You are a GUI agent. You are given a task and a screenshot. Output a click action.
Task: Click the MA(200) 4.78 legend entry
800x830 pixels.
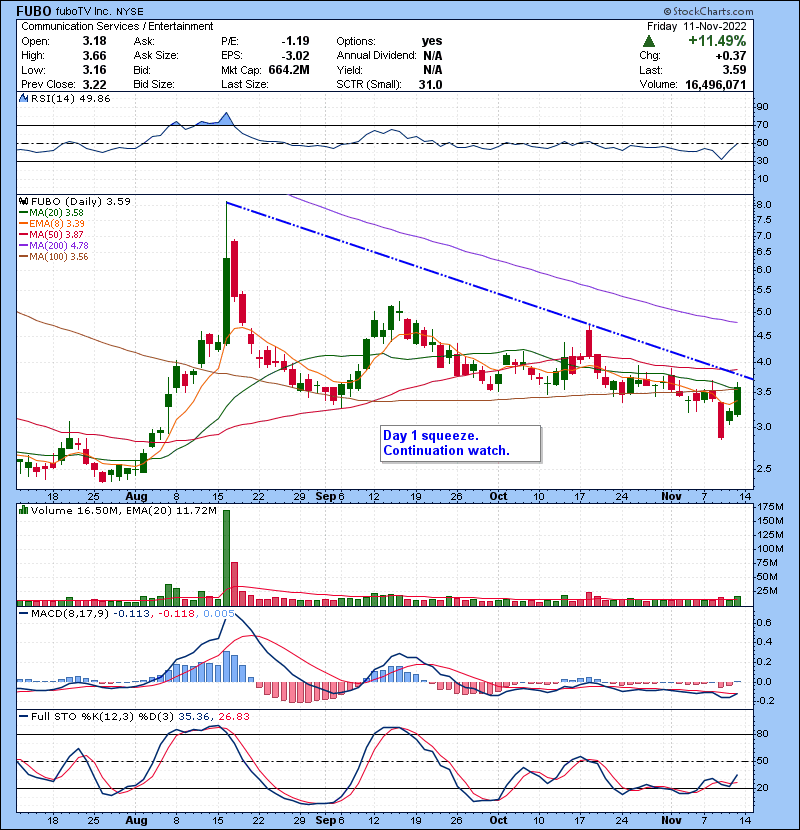tap(59, 246)
